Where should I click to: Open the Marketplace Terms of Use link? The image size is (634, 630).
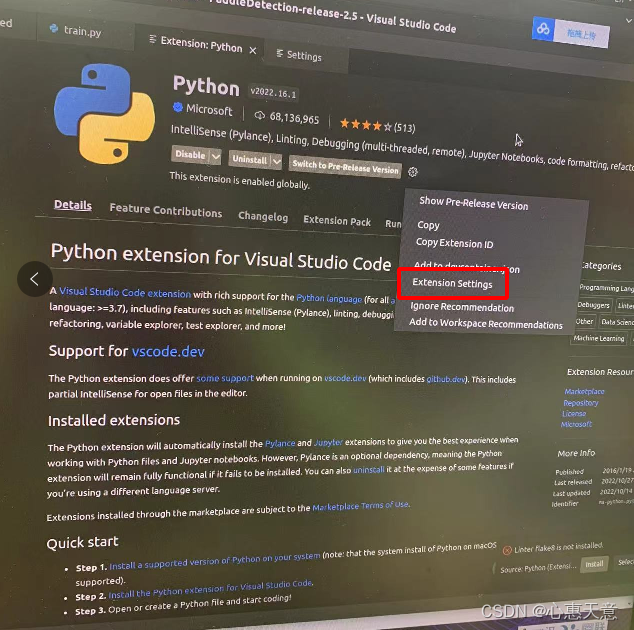(x=361, y=506)
